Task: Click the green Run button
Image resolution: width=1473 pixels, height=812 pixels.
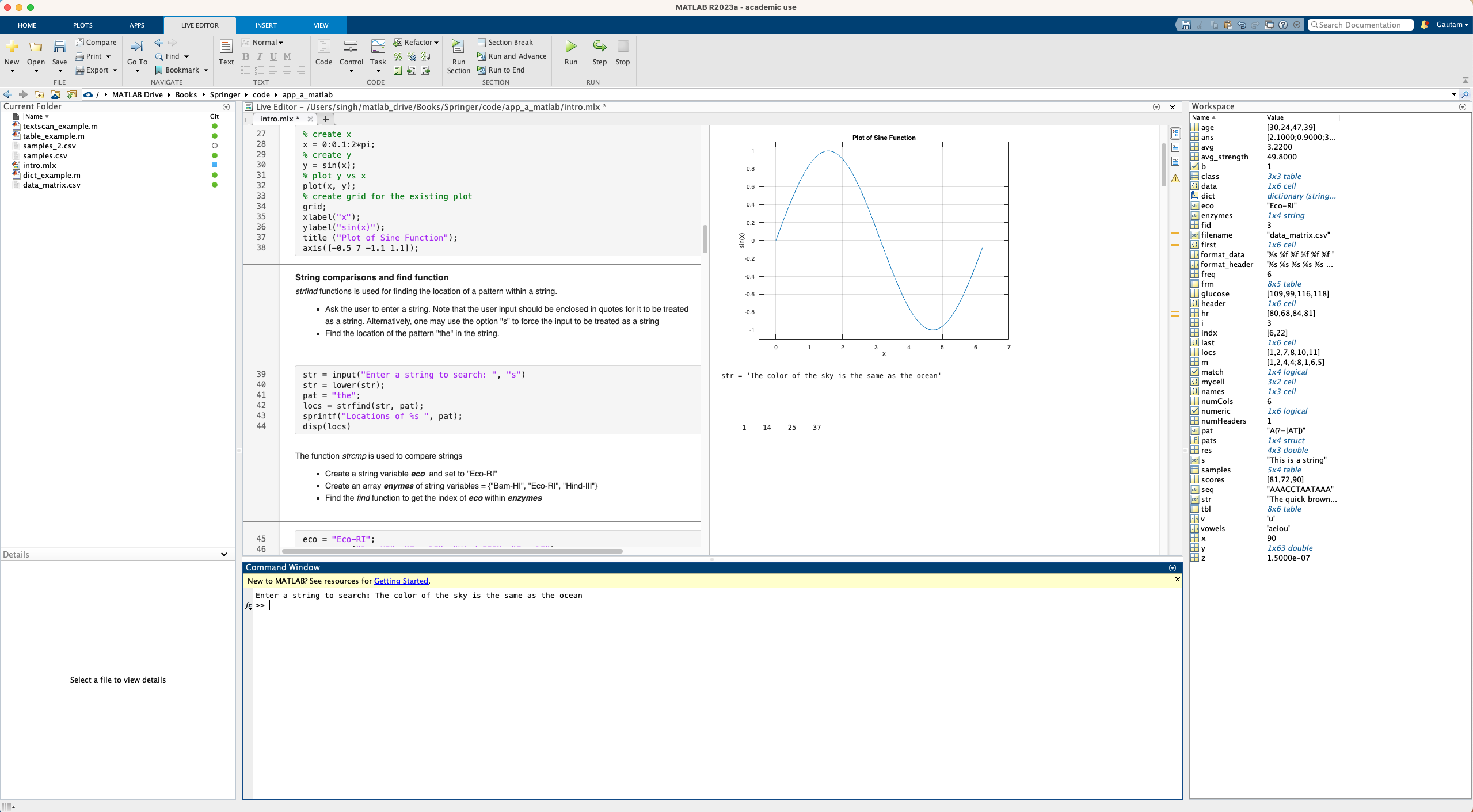Action: 570,47
